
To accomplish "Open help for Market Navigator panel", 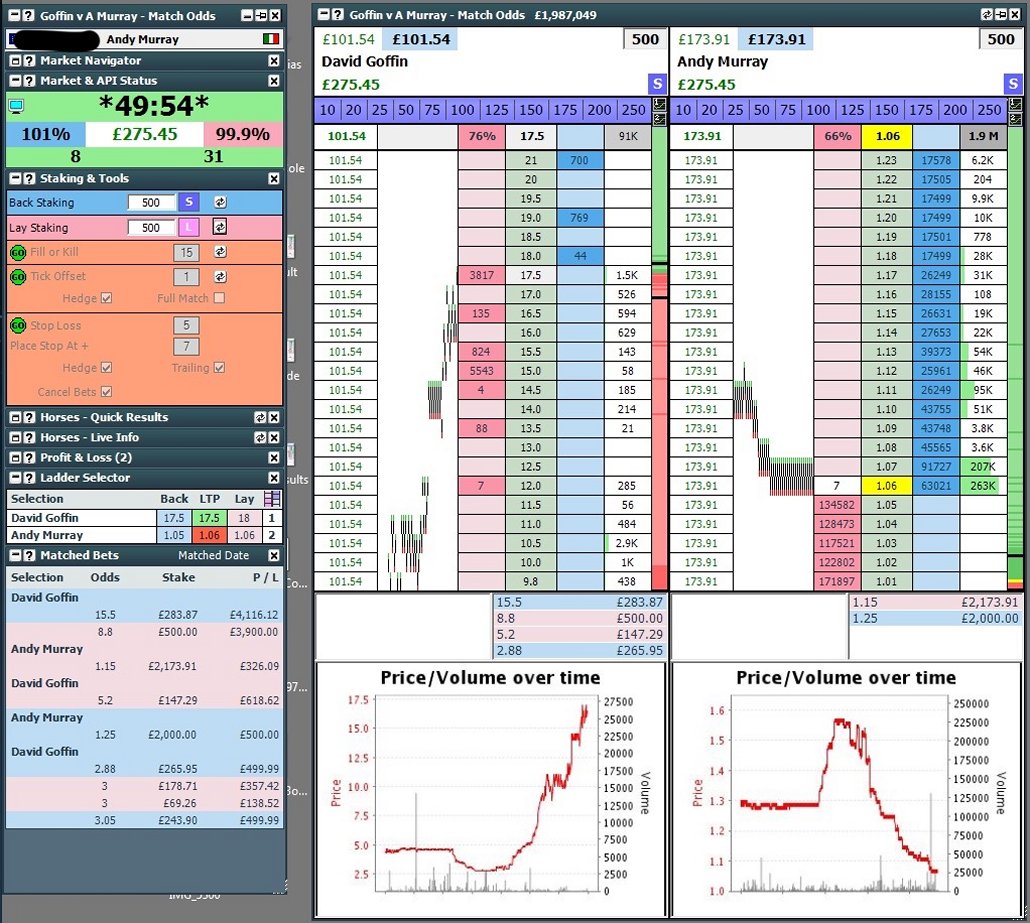I will pos(29,61).
